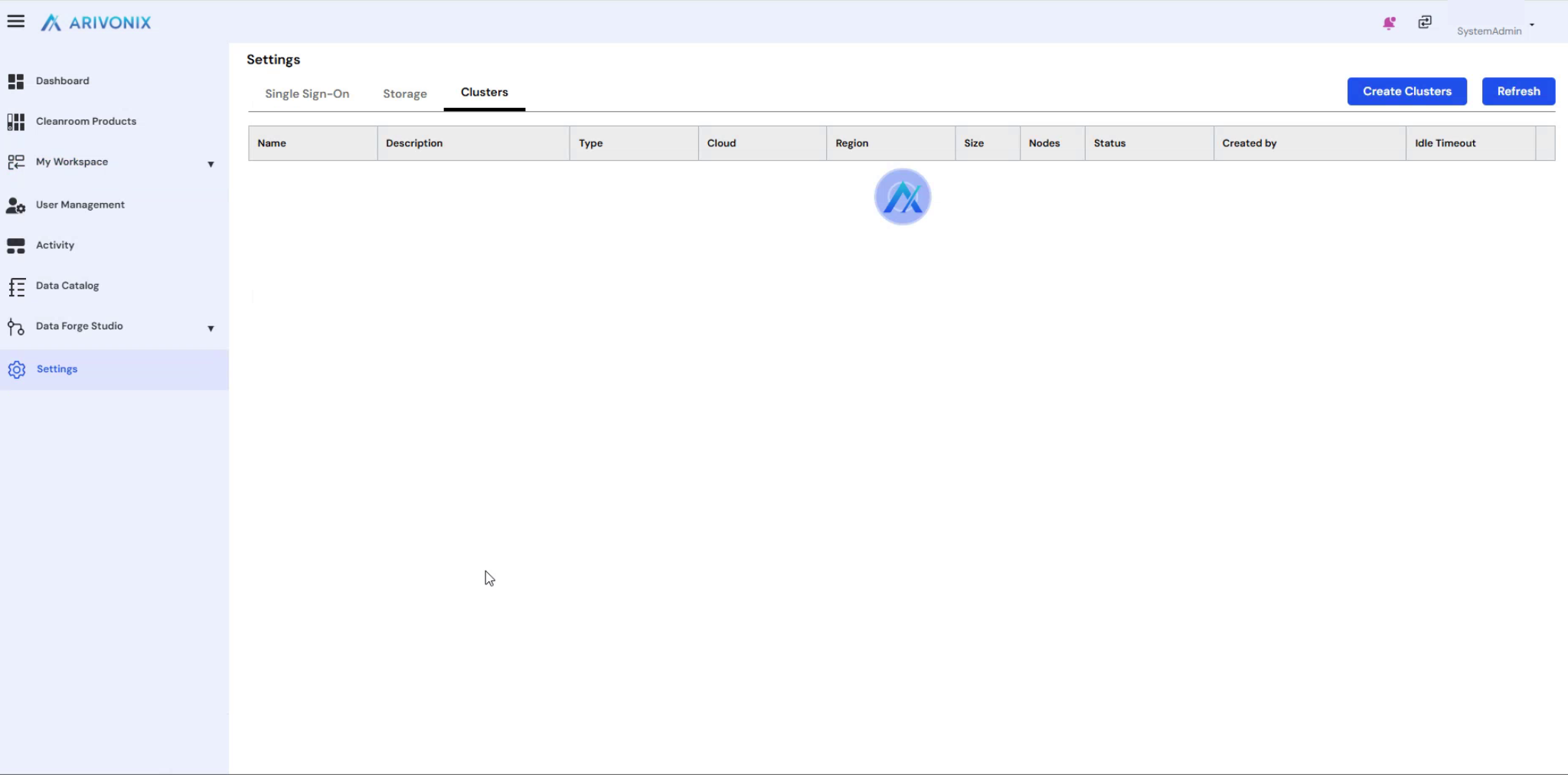Click the User Management people icon
This screenshot has width=1568, height=775.
point(16,205)
